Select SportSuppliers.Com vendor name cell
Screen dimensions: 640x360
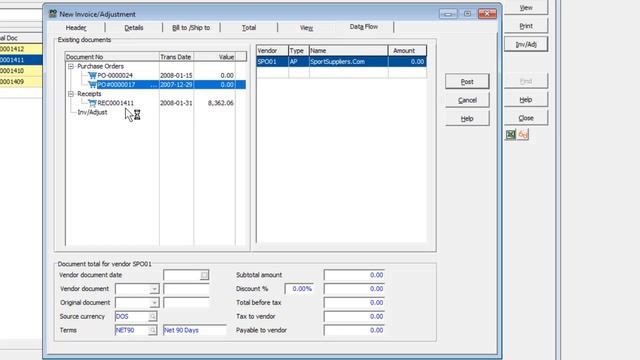(349, 62)
